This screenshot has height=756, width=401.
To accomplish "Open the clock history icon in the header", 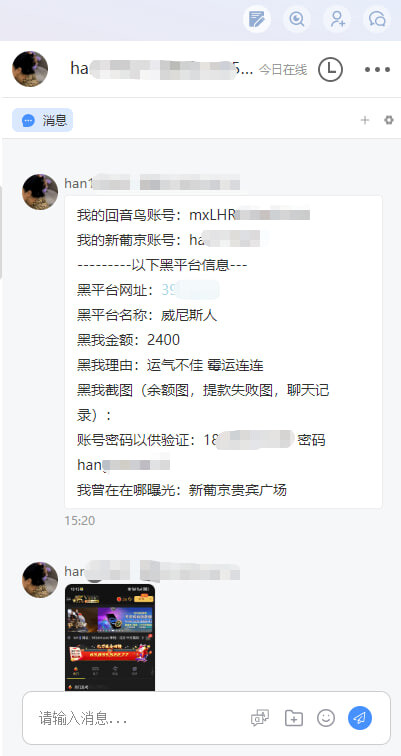I will [330, 69].
